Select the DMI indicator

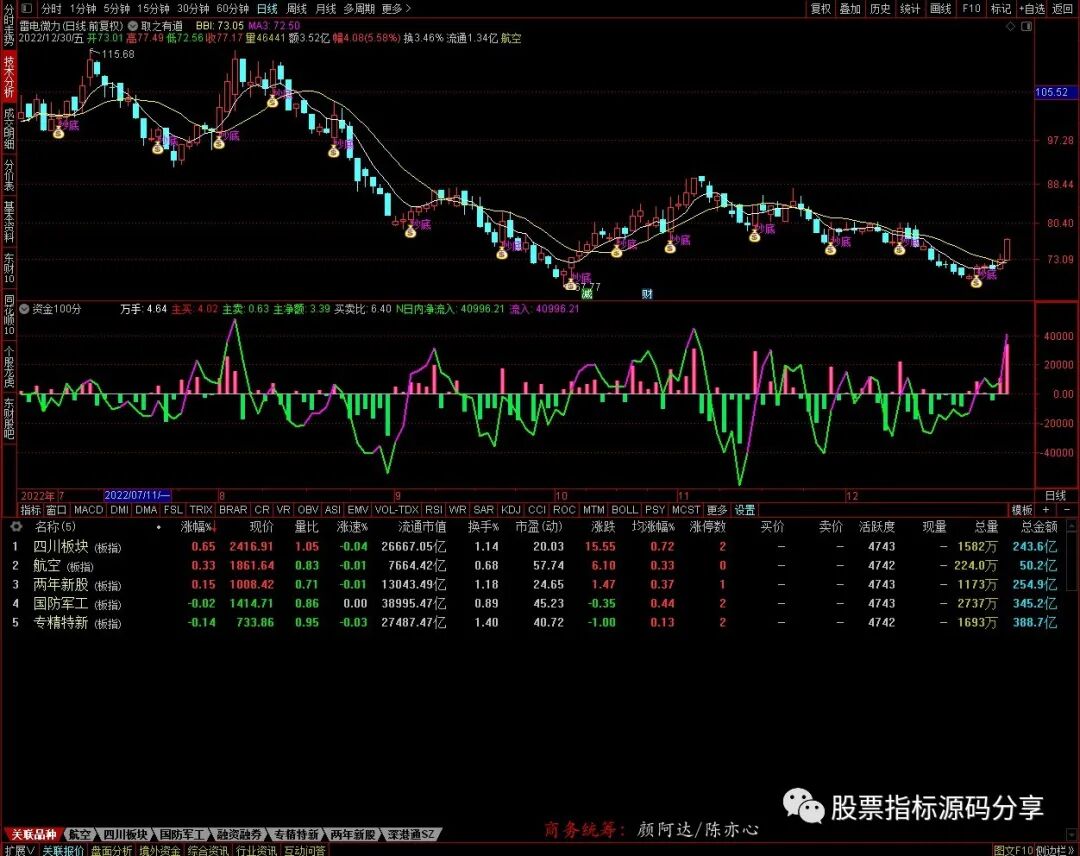(119, 510)
